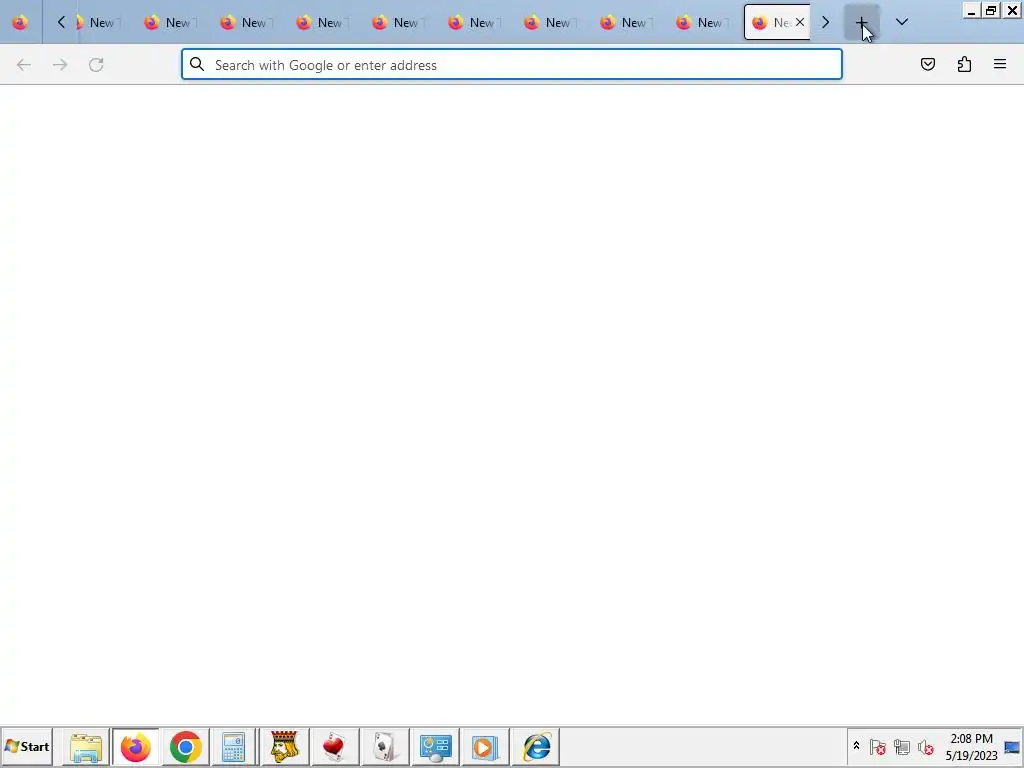Show hidden system tray icons
Image resolution: width=1024 pixels, height=768 pixels.
pyautogui.click(x=856, y=746)
